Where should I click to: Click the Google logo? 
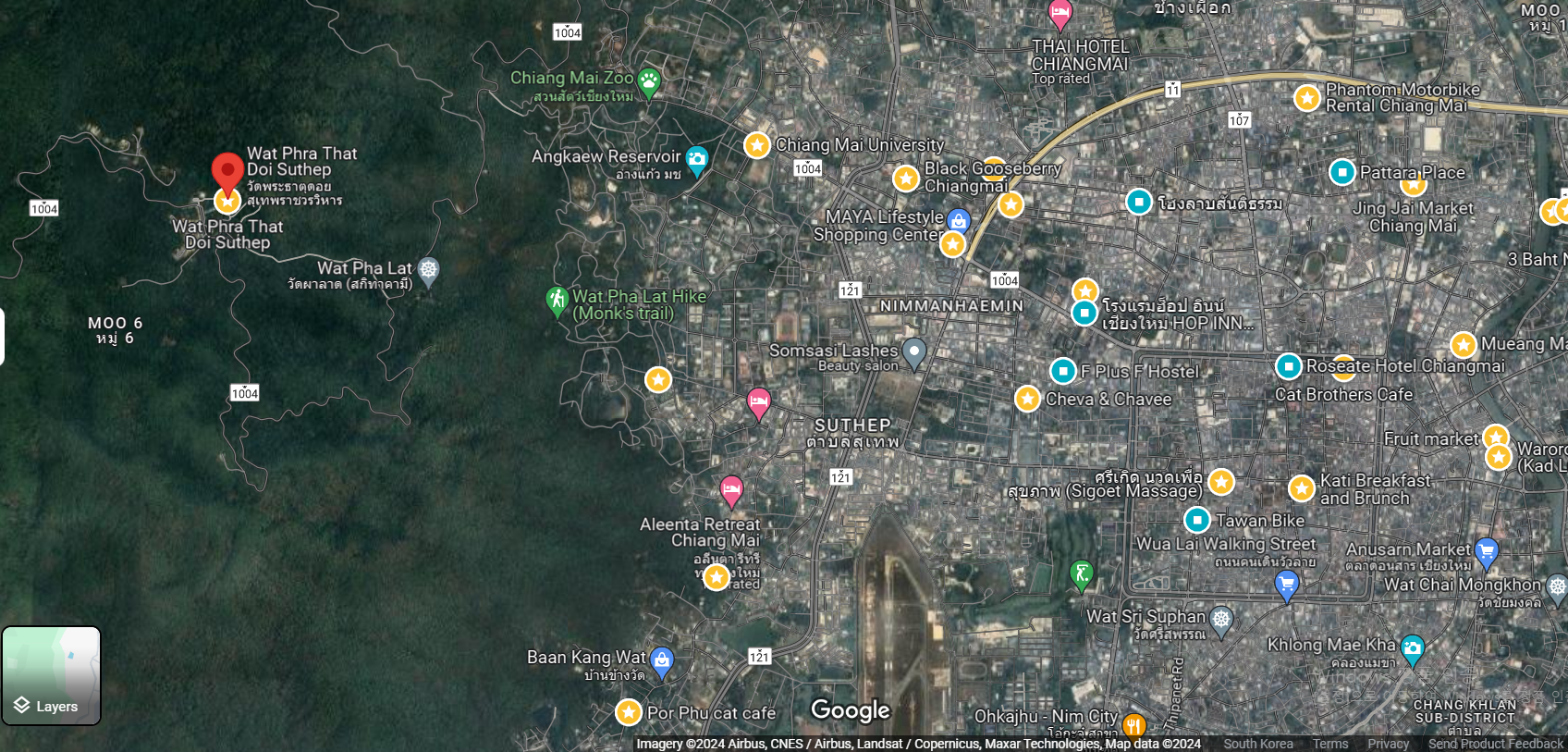click(x=851, y=710)
